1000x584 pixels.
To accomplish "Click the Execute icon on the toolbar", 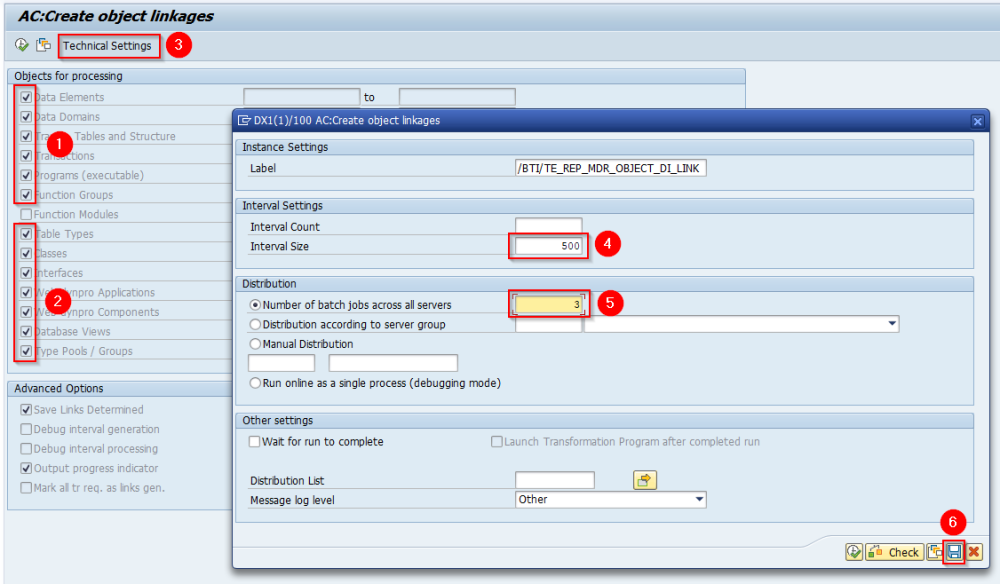I will coord(20,44).
